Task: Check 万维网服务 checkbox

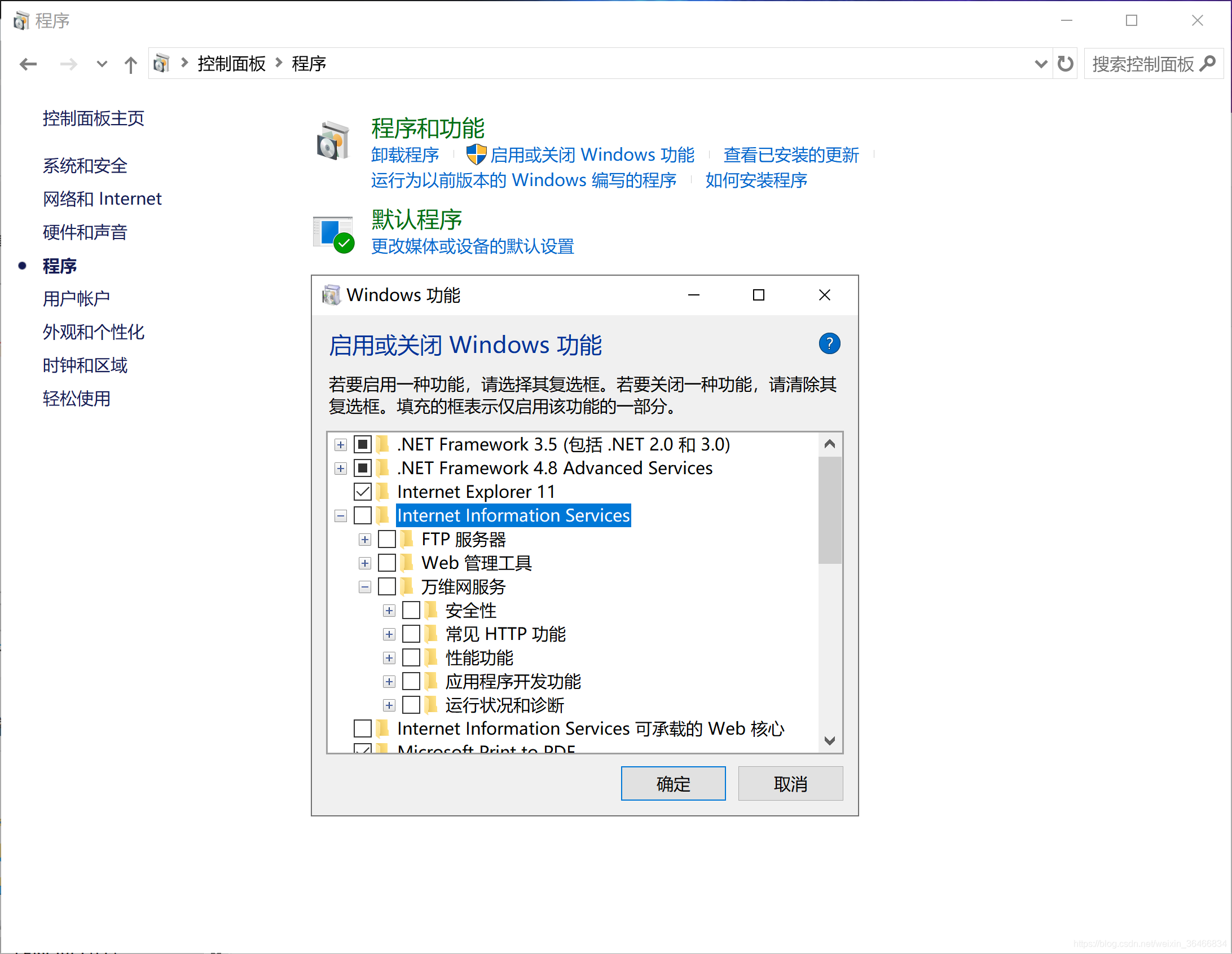Action: (x=387, y=587)
